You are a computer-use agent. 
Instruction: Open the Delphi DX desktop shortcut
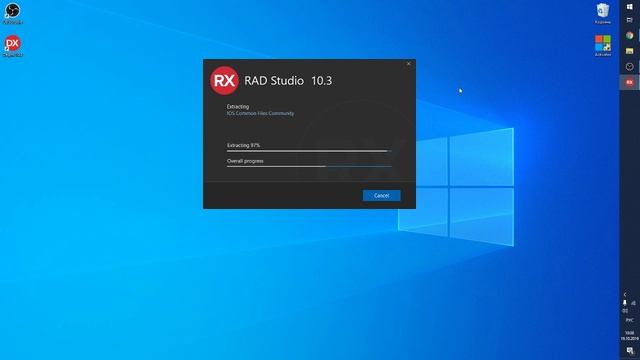(x=12, y=46)
